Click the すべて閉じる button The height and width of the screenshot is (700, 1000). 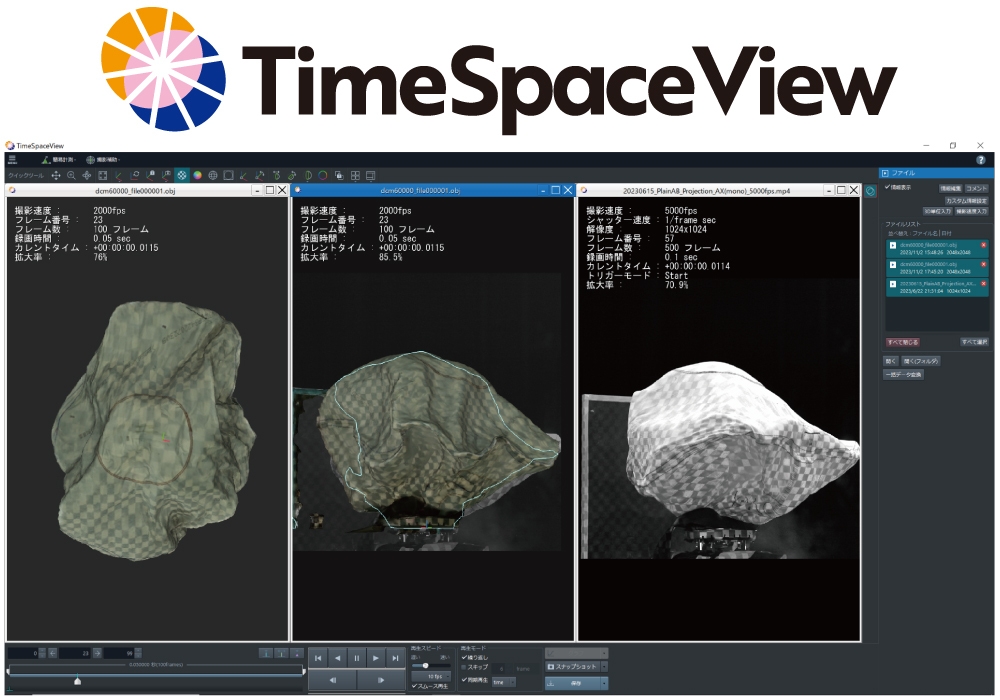point(900,341)
